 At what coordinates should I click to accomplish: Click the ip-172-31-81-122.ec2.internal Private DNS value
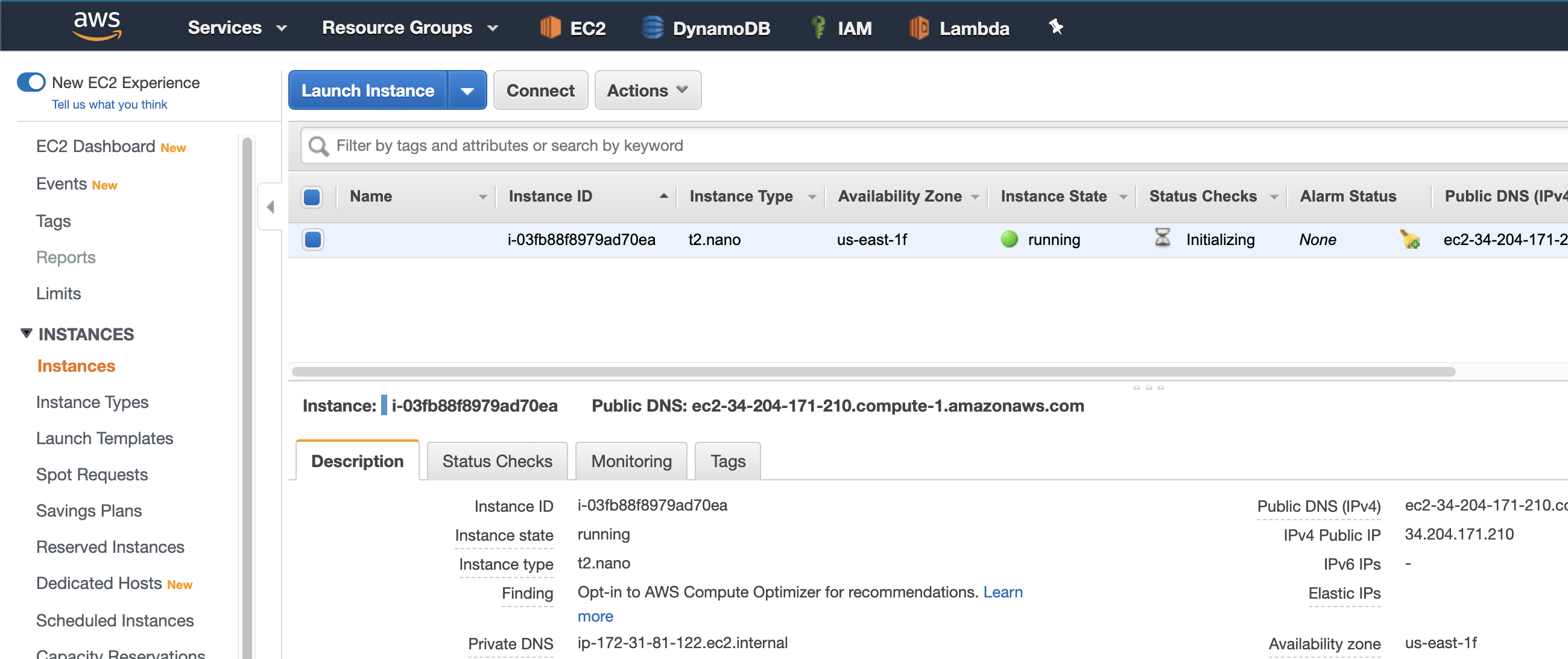(682, 643)
